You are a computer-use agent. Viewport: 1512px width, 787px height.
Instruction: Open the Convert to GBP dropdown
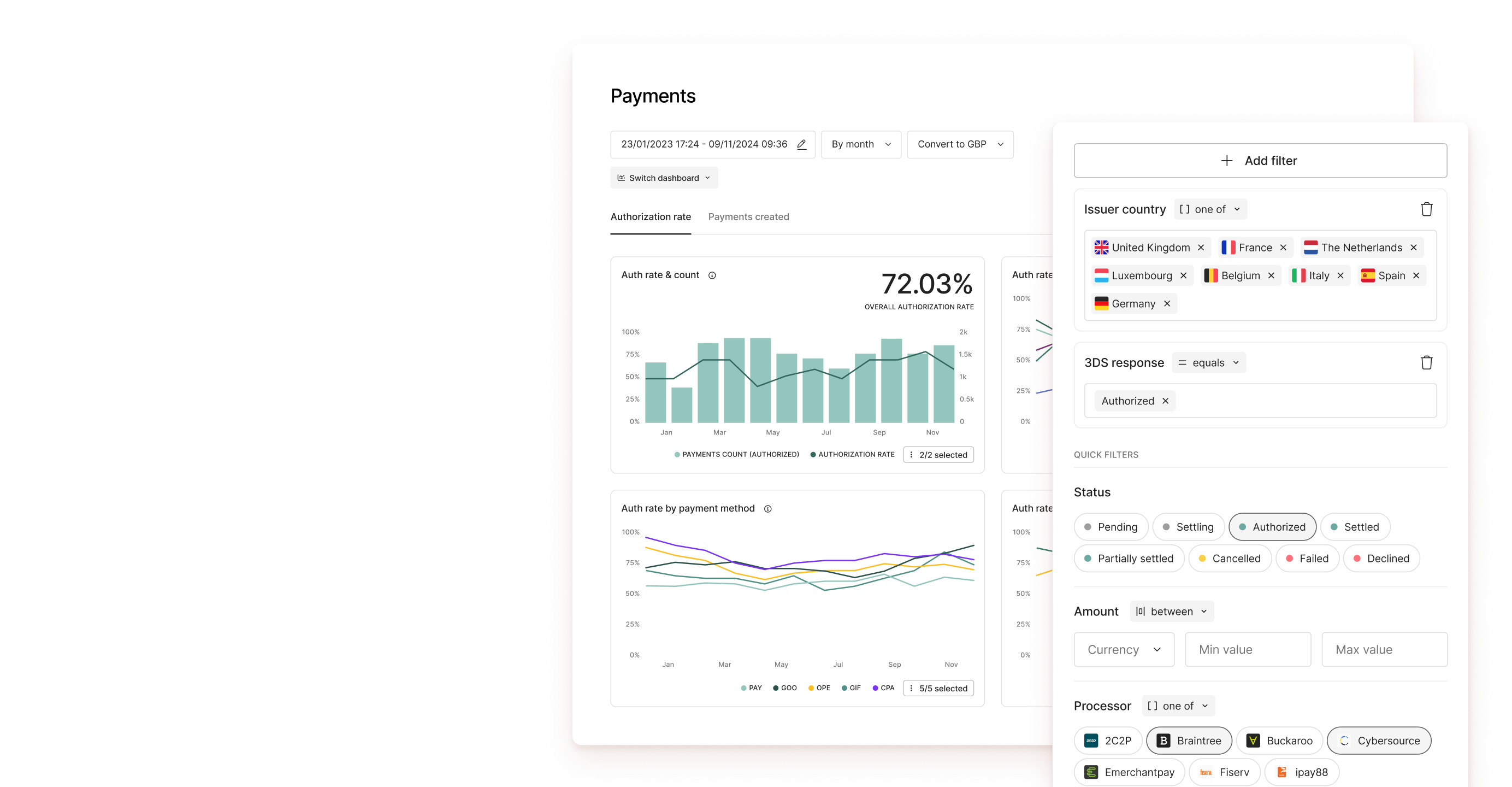point(960,144)
